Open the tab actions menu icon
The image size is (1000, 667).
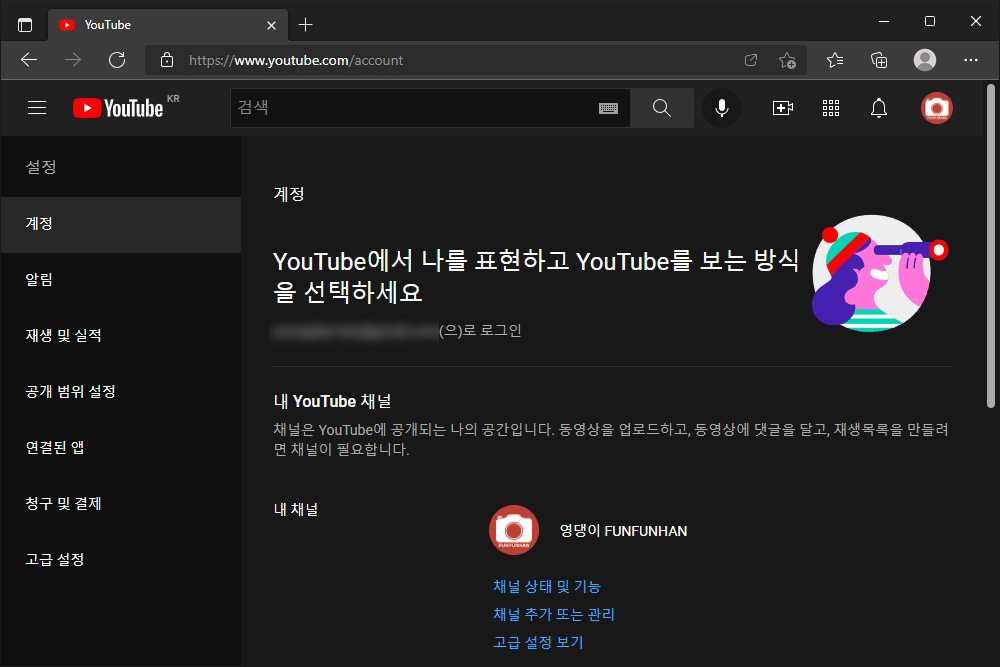click(25, 25)
